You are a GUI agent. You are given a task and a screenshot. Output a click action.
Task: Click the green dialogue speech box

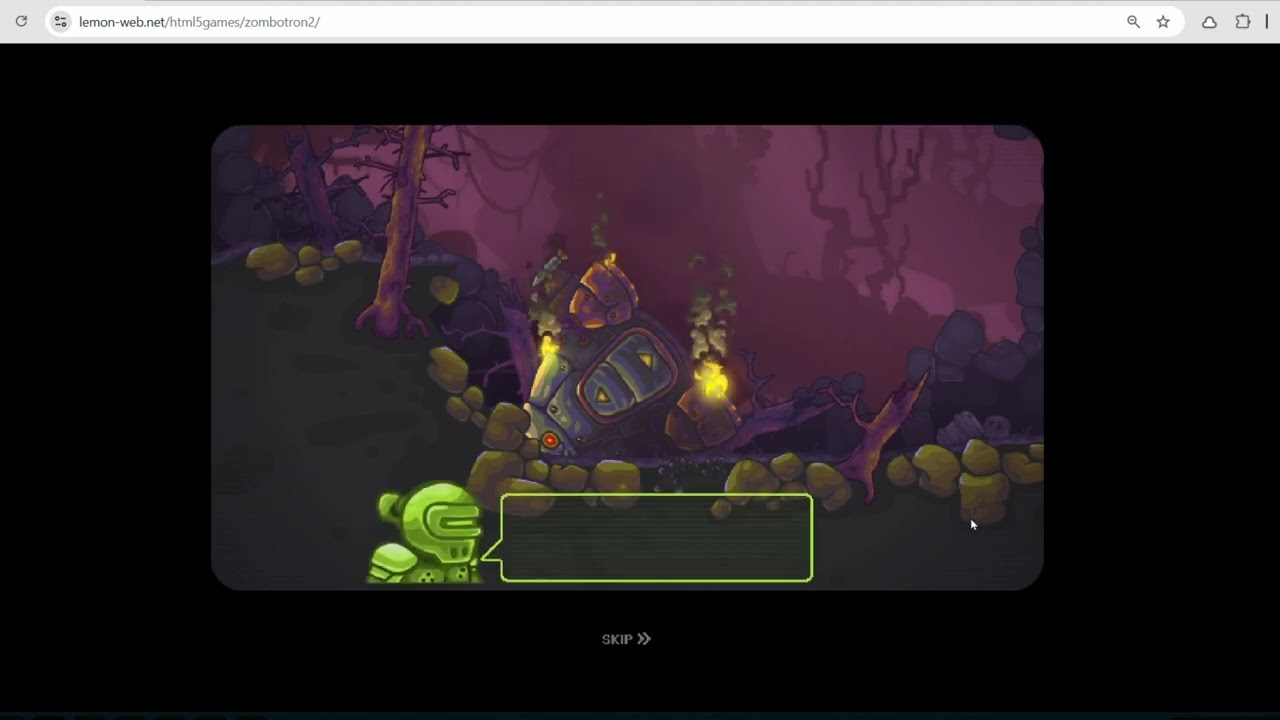pyautogui.click(x=656, y=538)
